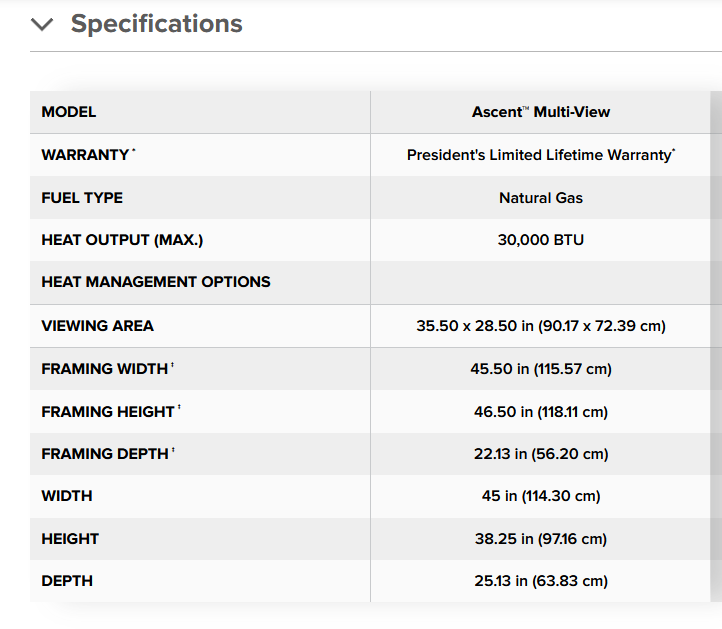Screen dimensions: 722x629
Task: Select the Natural Gas value
Action: (540, 198)
